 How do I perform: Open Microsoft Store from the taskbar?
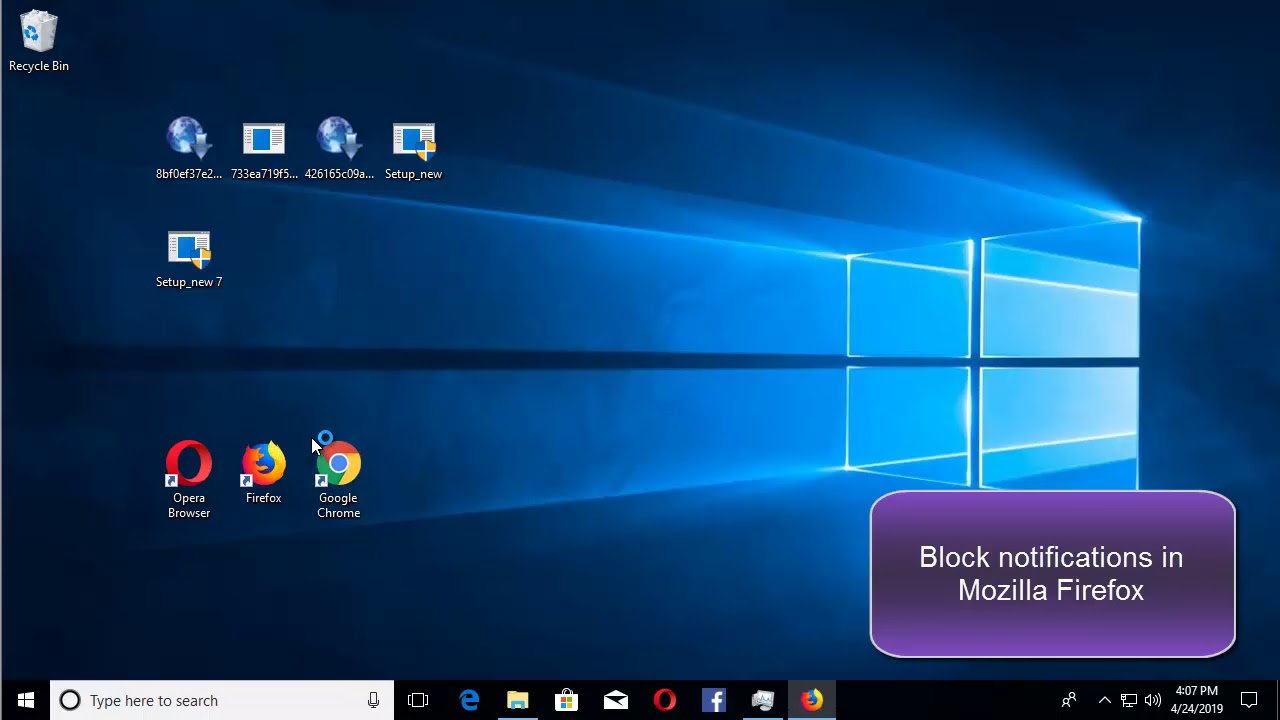click(566, 700)
